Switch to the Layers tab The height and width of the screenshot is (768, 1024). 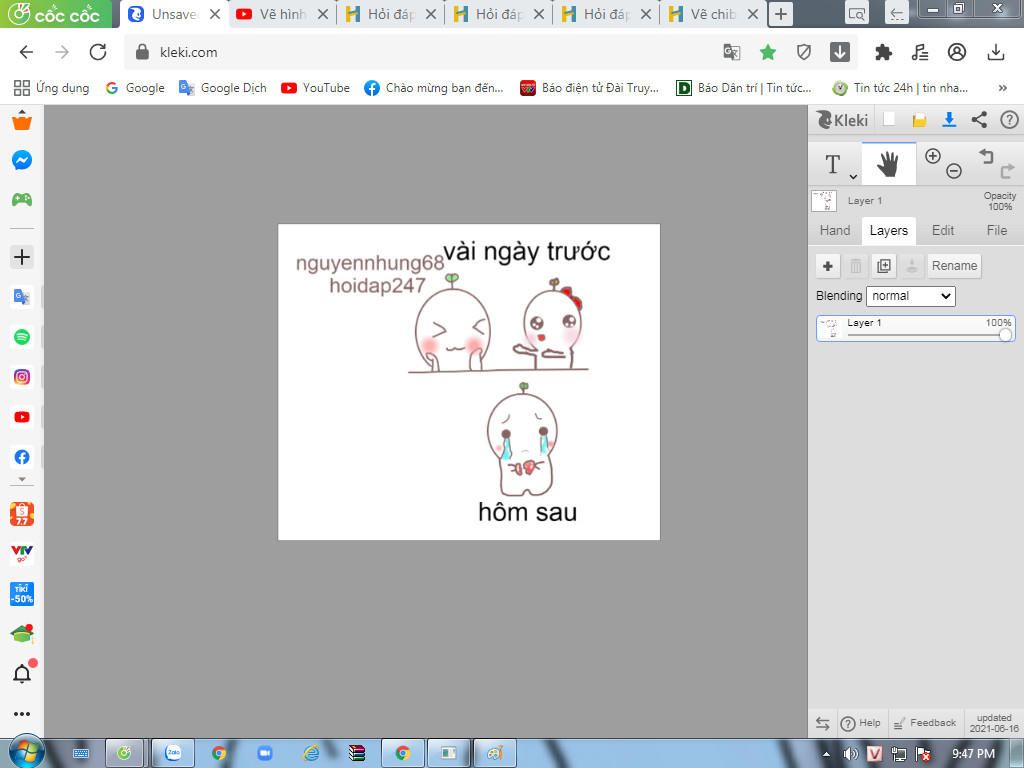(x=888, y=231)
